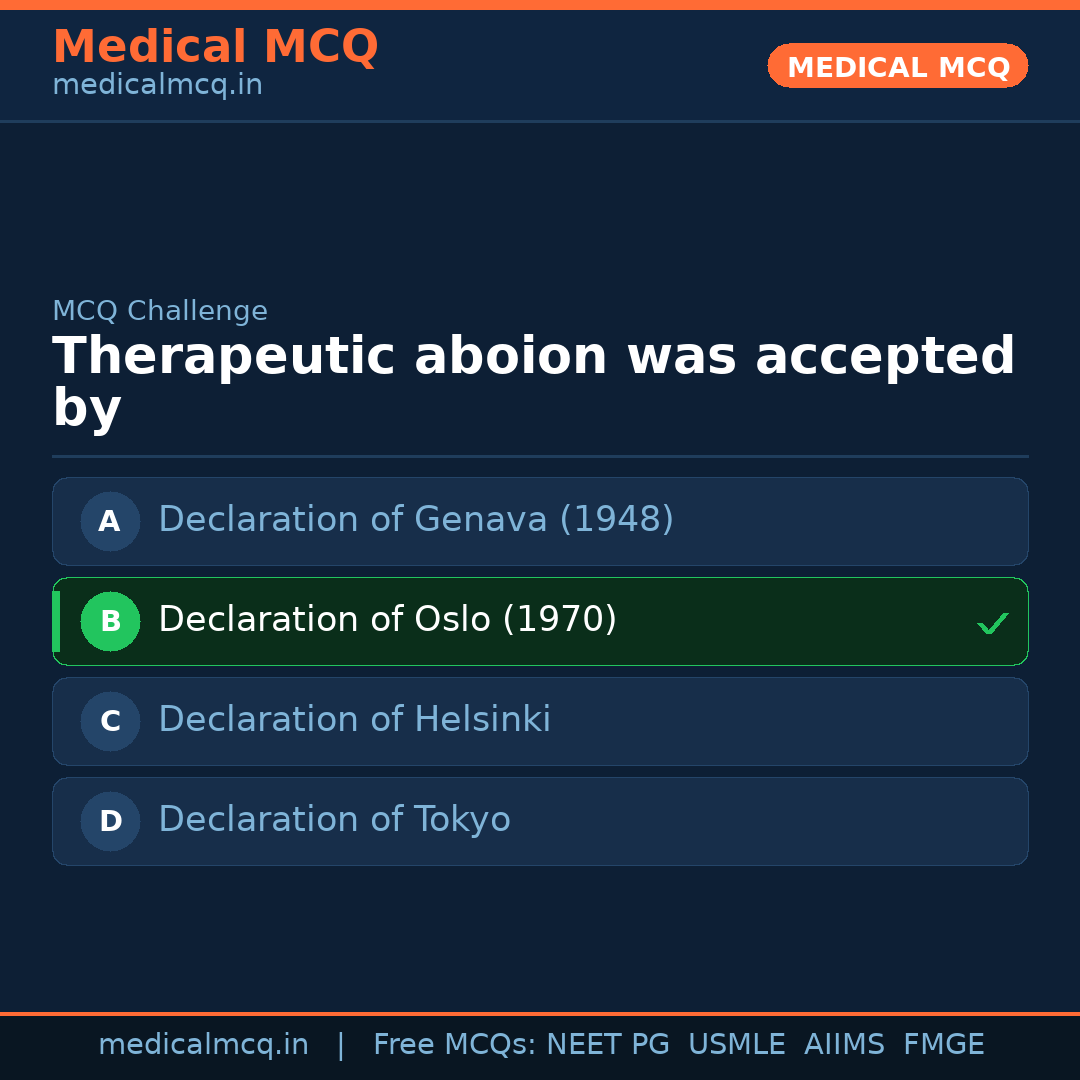The width and height of the screenshot is (1080, 1080).
Task: Choose Declaration of Oslo (1970) answer
Action: 387,620
